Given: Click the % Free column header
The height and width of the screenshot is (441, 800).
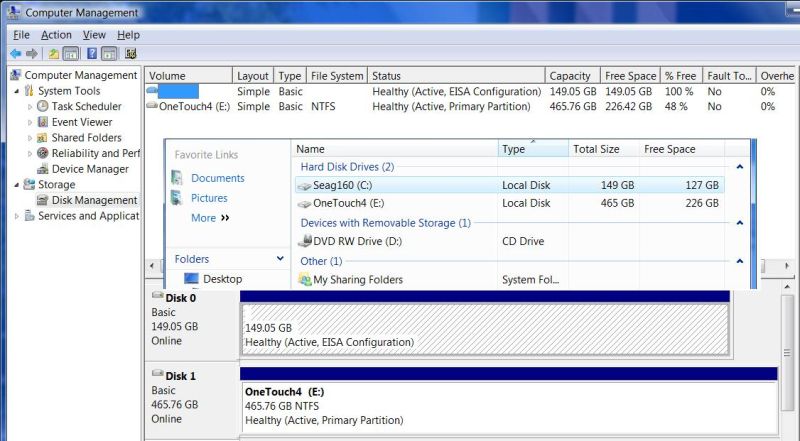Looking at the screenshot, I should coord(682,76).
